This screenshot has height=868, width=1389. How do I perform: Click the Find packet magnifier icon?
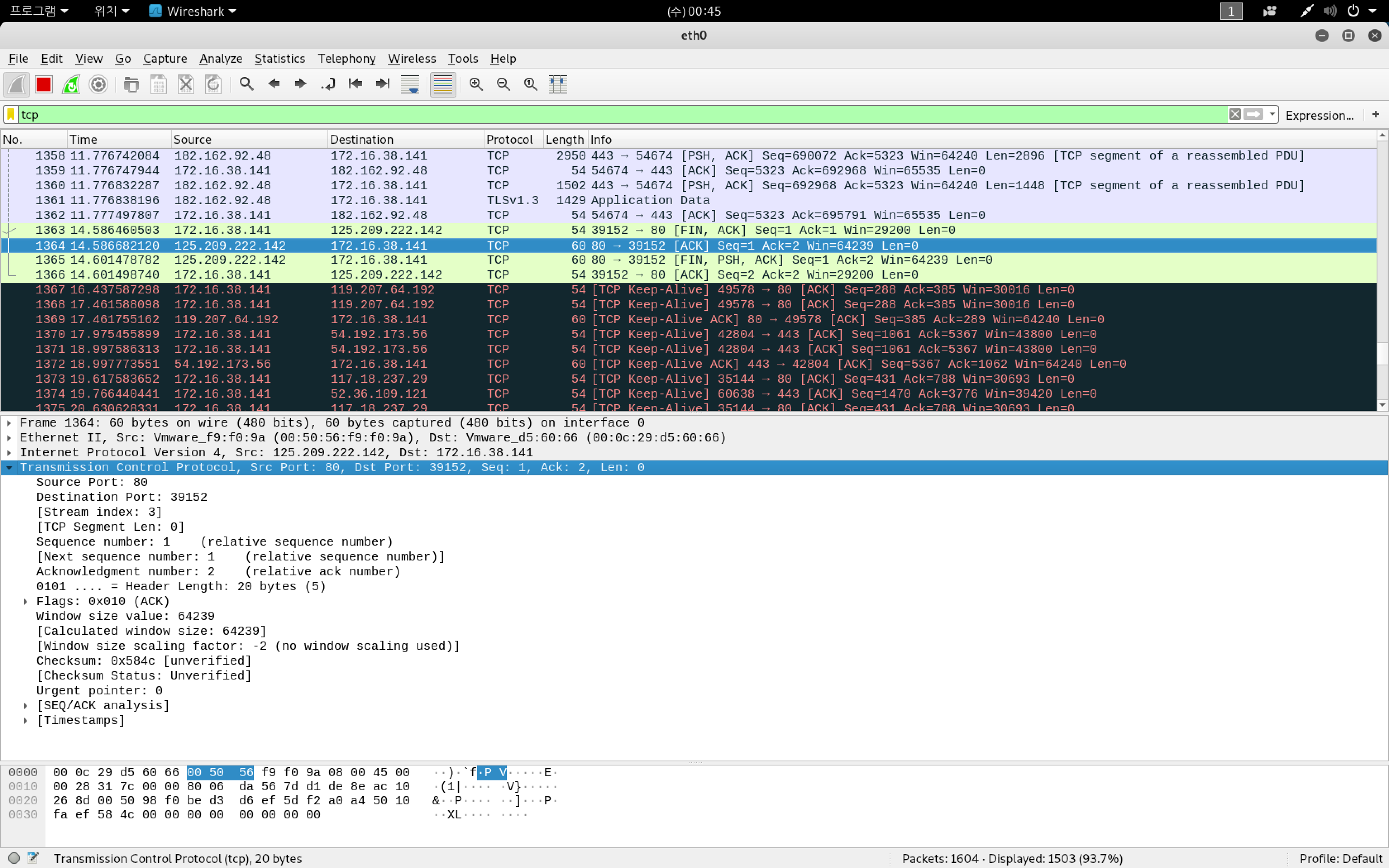click(x=246, y=84)
